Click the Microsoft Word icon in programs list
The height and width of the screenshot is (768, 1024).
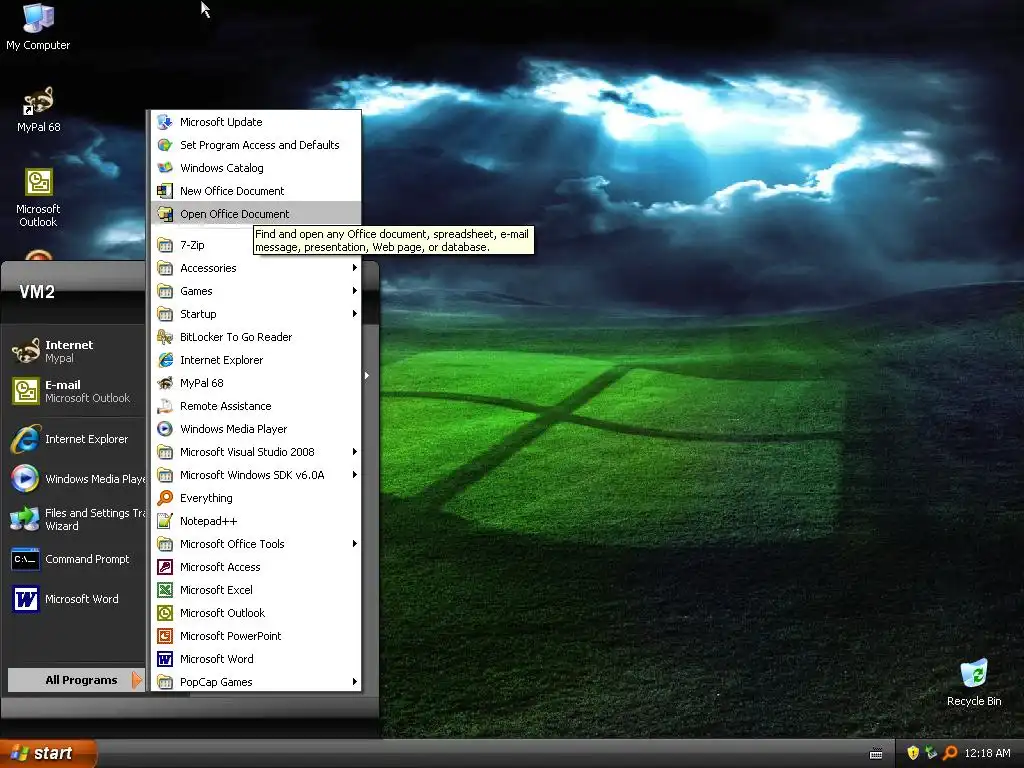165,659
